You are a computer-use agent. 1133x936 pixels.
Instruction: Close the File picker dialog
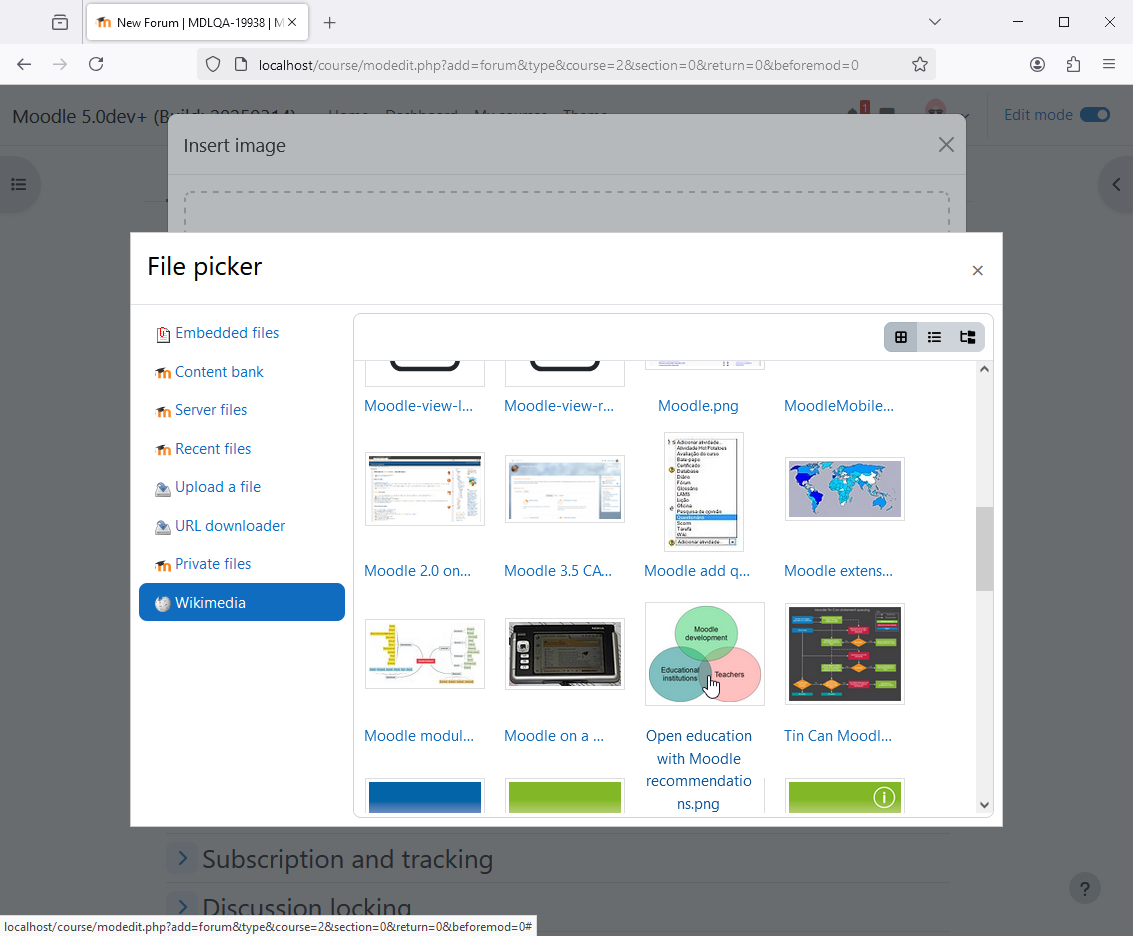pos(978,270)
